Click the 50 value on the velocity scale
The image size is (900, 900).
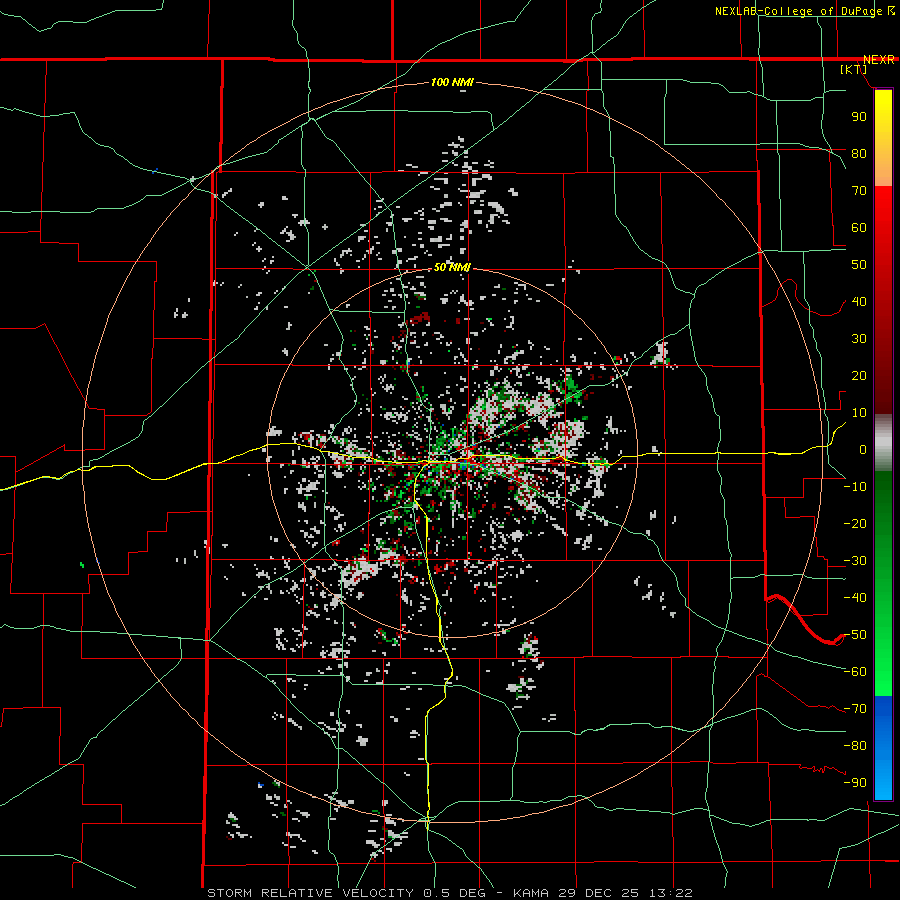859,265
